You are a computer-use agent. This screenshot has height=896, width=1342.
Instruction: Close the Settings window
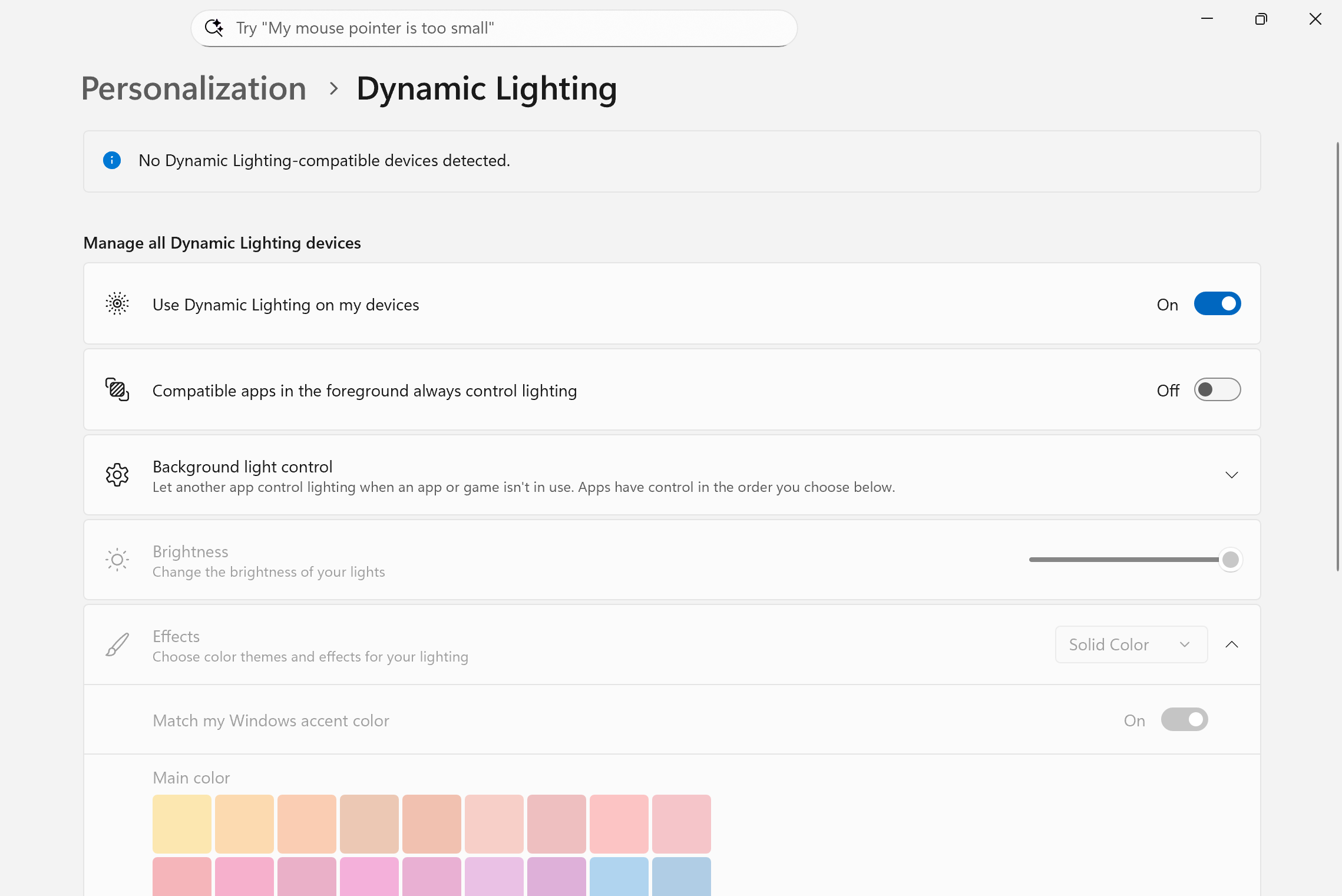1315,19
